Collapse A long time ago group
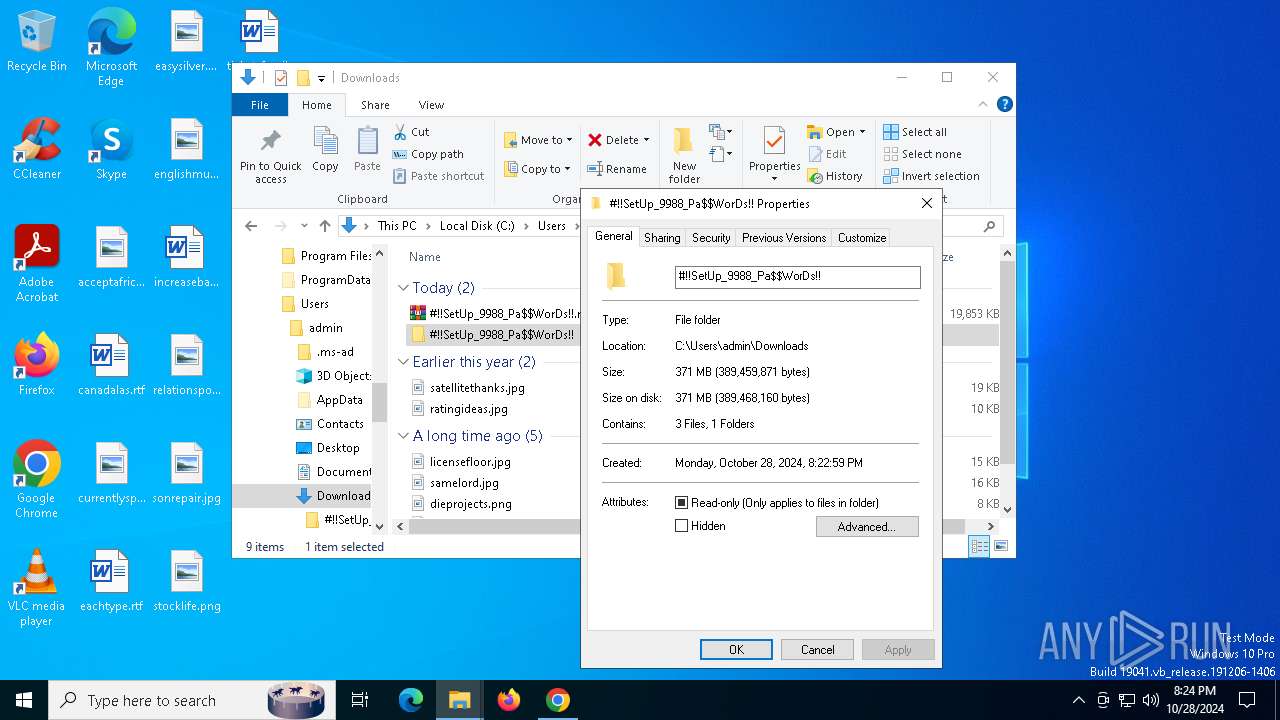 (404, 436)
